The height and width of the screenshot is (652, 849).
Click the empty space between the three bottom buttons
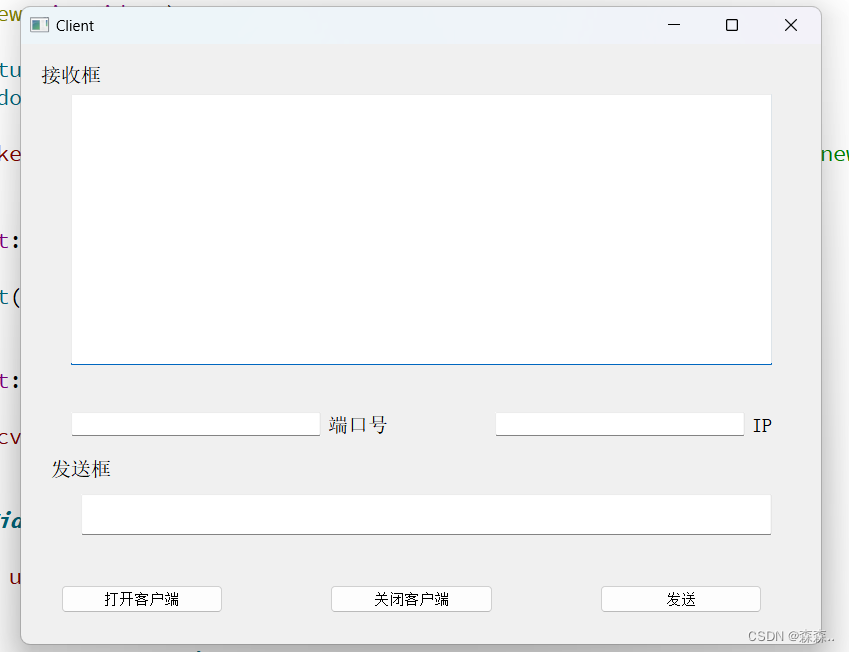pyautogui.click(x=275, y=598)
